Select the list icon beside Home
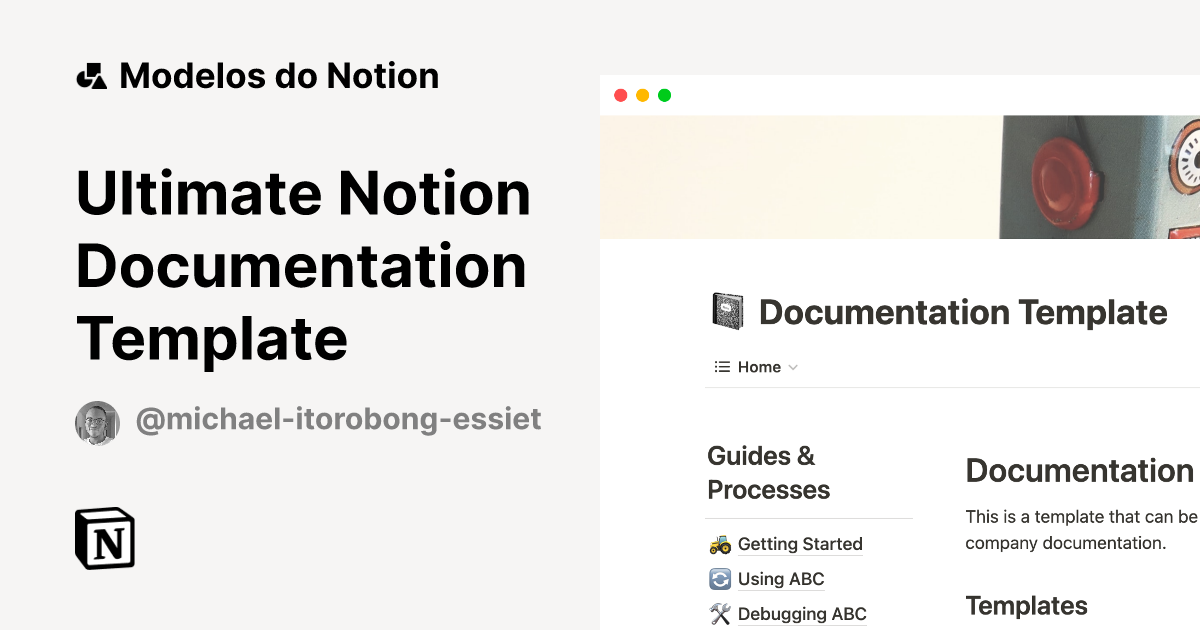 coord(721,367)
